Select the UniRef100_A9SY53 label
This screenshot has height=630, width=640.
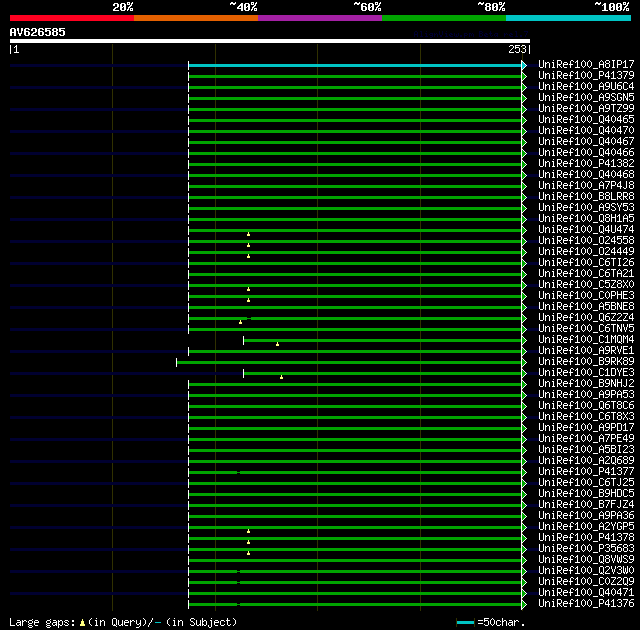[586, 207]
